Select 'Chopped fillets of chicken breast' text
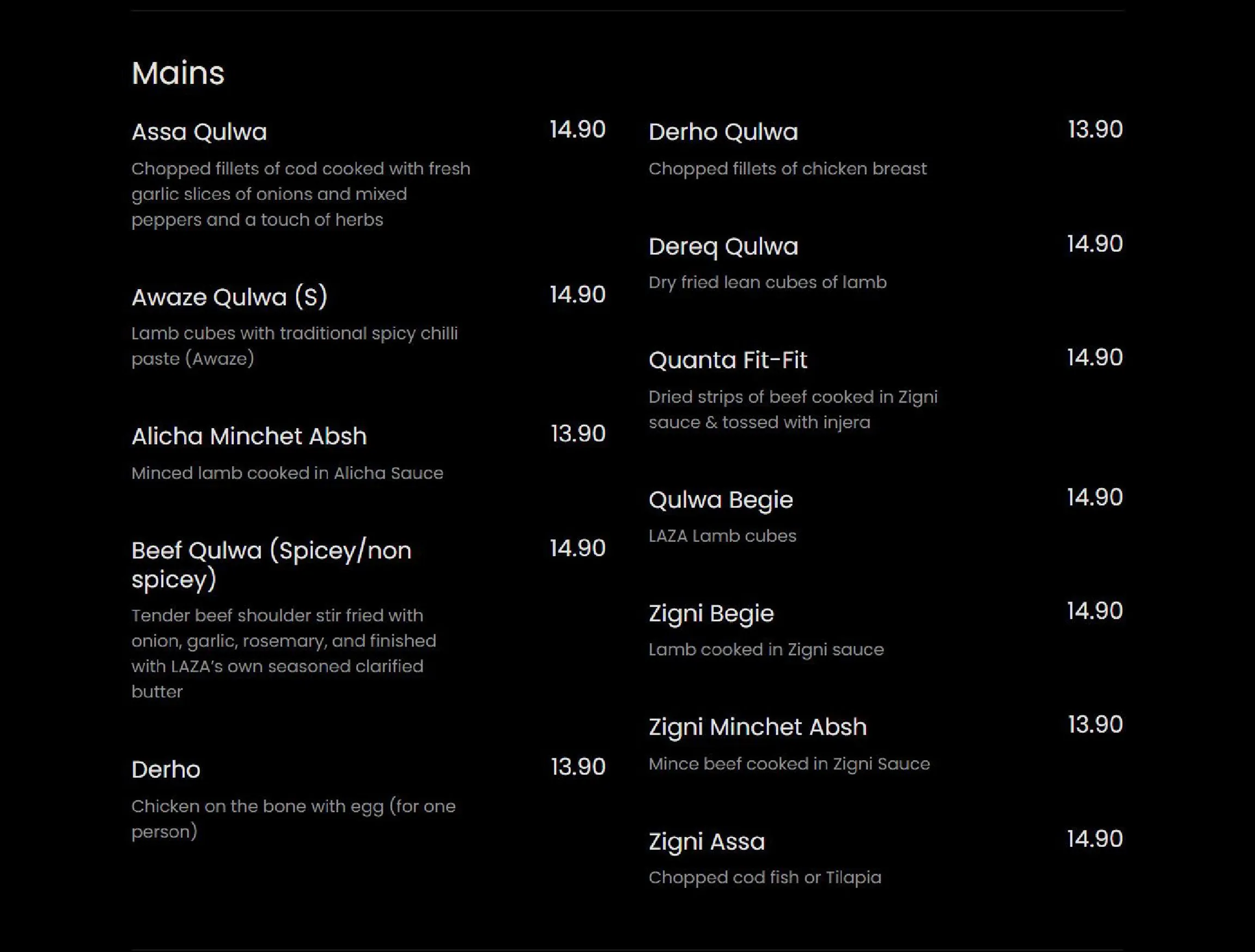 click(x=788, y=168)
